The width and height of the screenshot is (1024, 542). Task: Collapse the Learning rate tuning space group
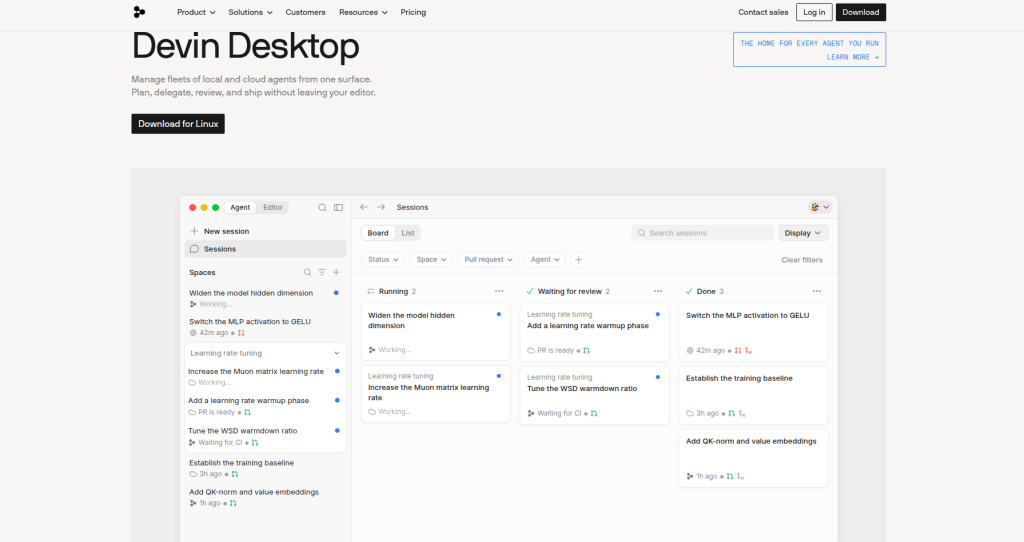pos(337,353)
